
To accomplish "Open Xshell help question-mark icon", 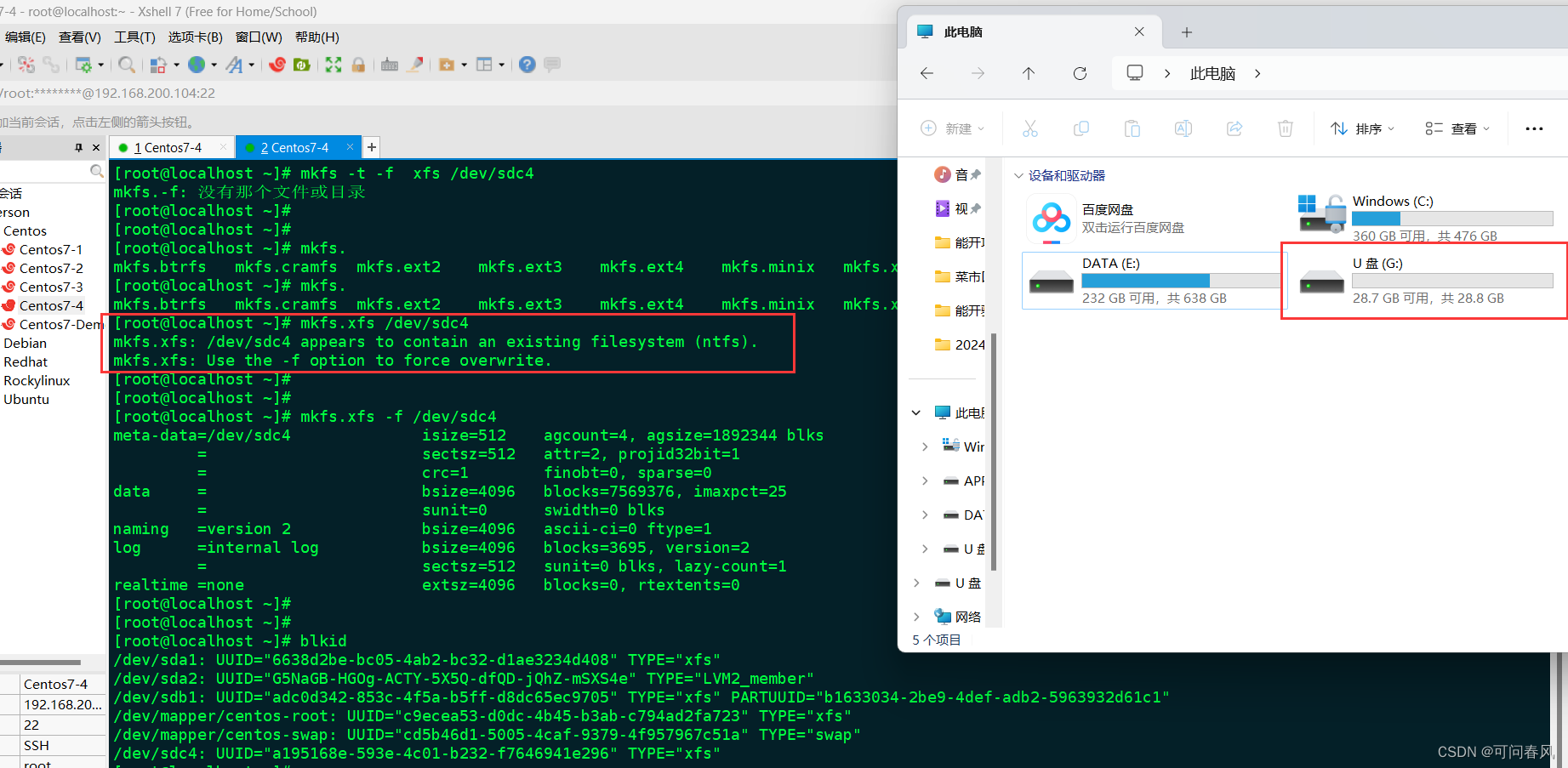I will tap(527, 65).
